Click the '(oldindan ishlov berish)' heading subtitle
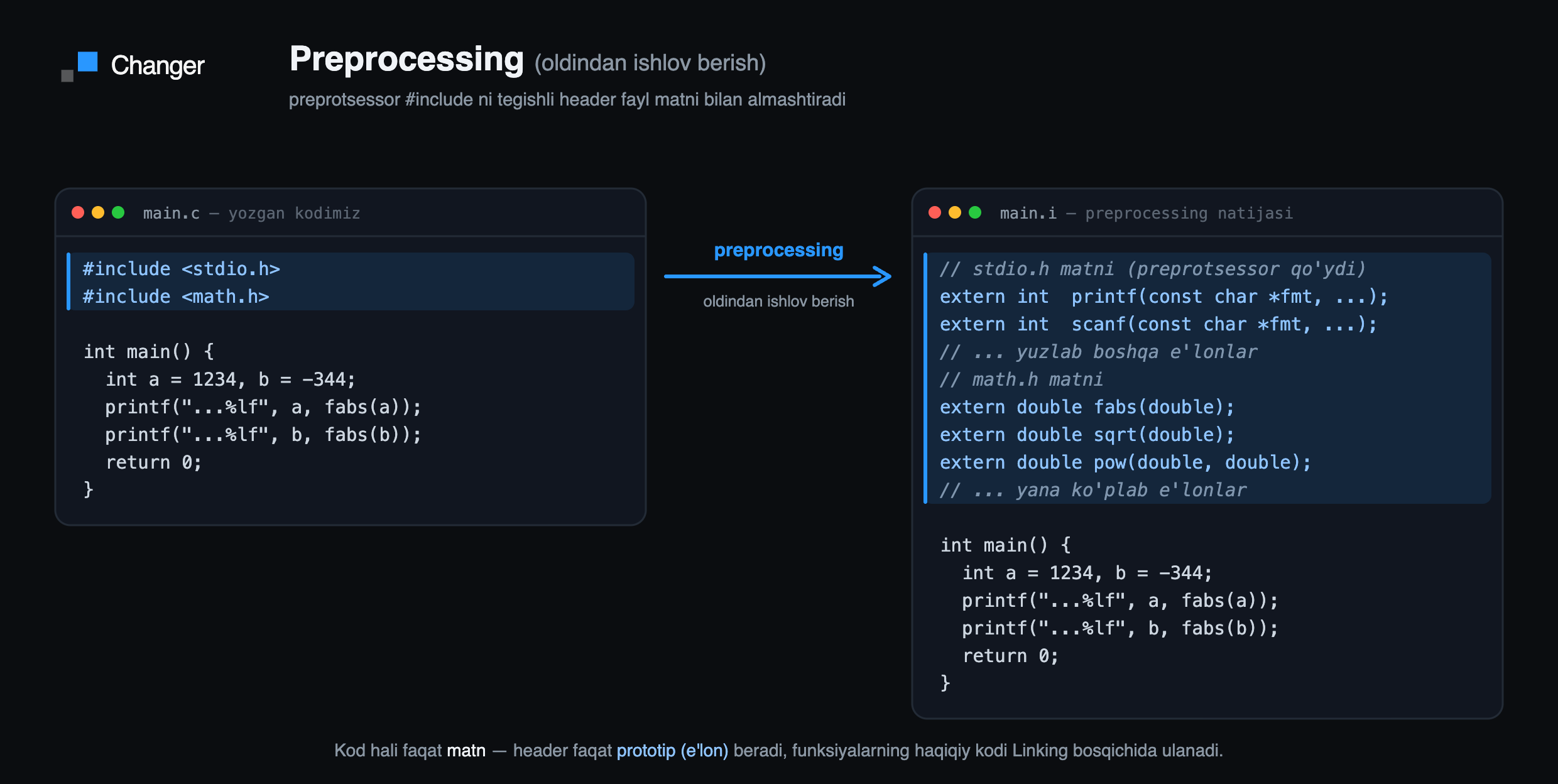 pyautogui.click(x=650, y=63)
